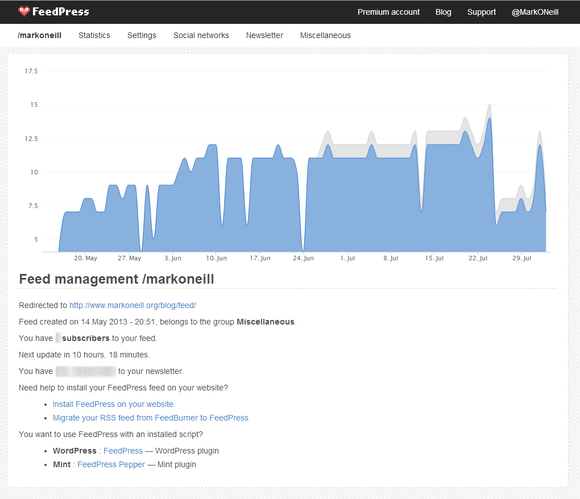Click the 22. Jul x-axis label
The height and width of the screenshot is (499, 580).
coord(478,258)
